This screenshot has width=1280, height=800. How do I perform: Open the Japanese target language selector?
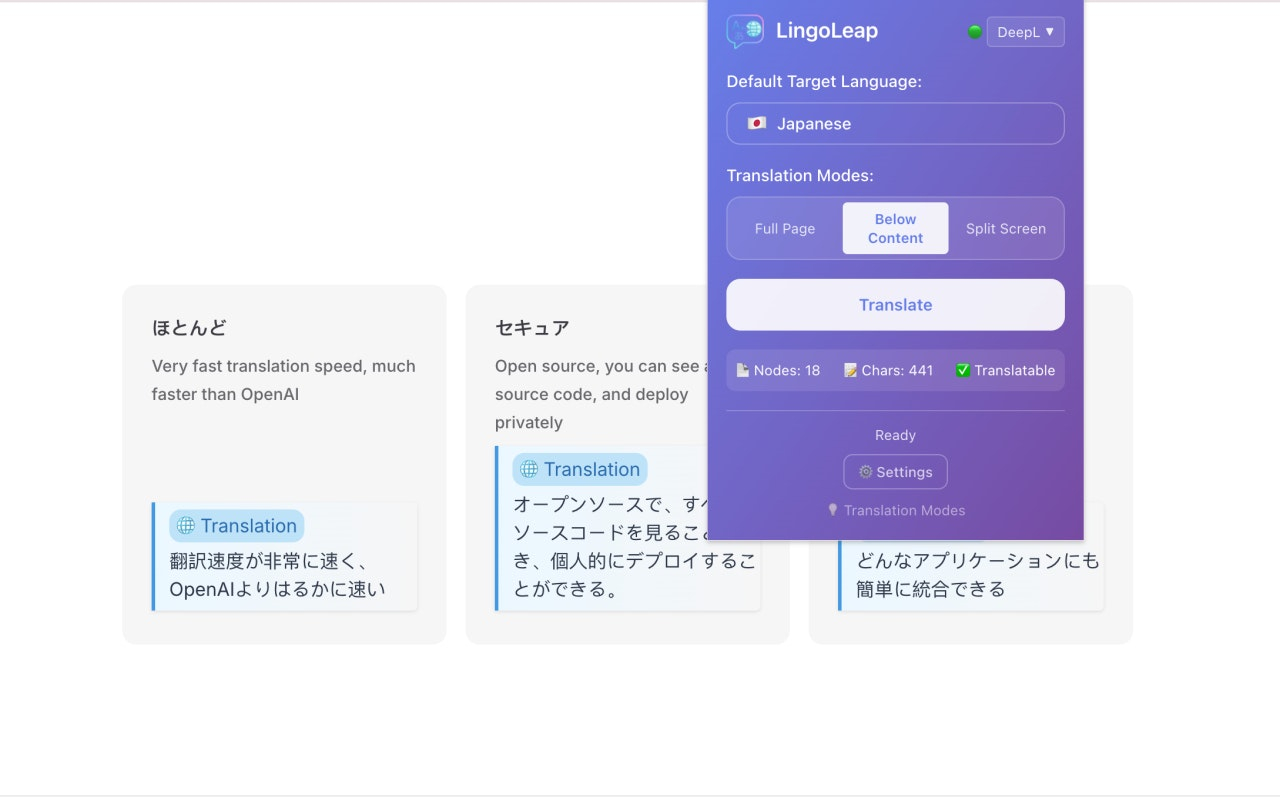click(x=895, y=124)
